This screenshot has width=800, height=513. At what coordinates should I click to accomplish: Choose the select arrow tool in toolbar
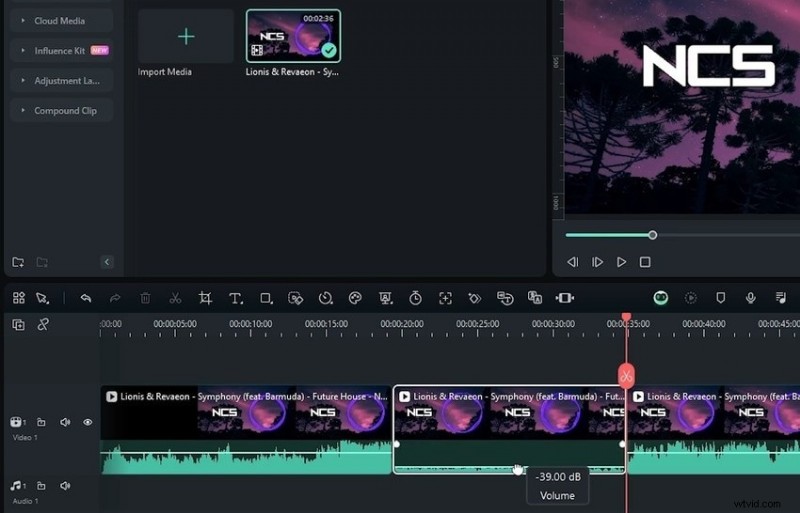42,298
